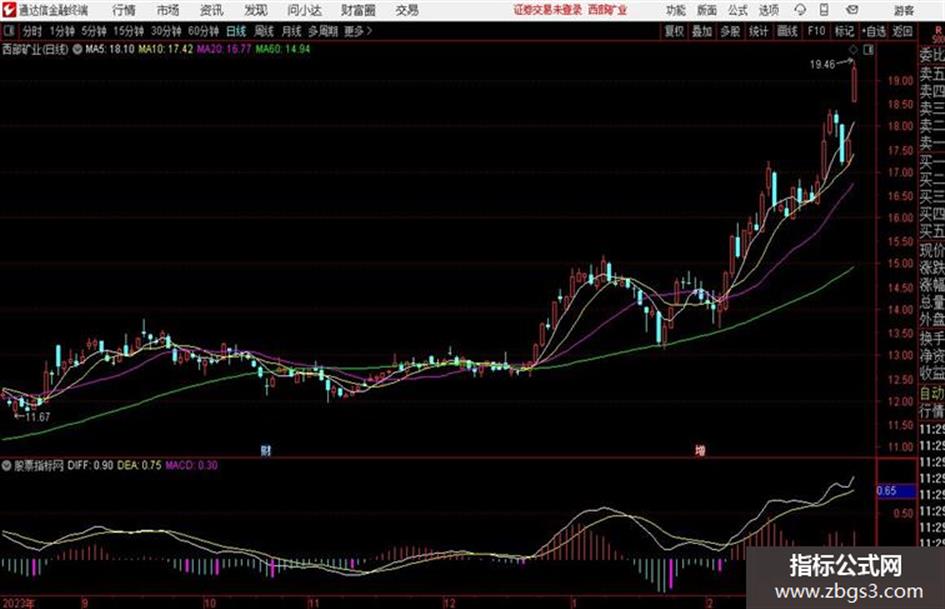Open the 资讯 menu
The height and width of the screenshot is (609, 945).
[x=212, y=10]
